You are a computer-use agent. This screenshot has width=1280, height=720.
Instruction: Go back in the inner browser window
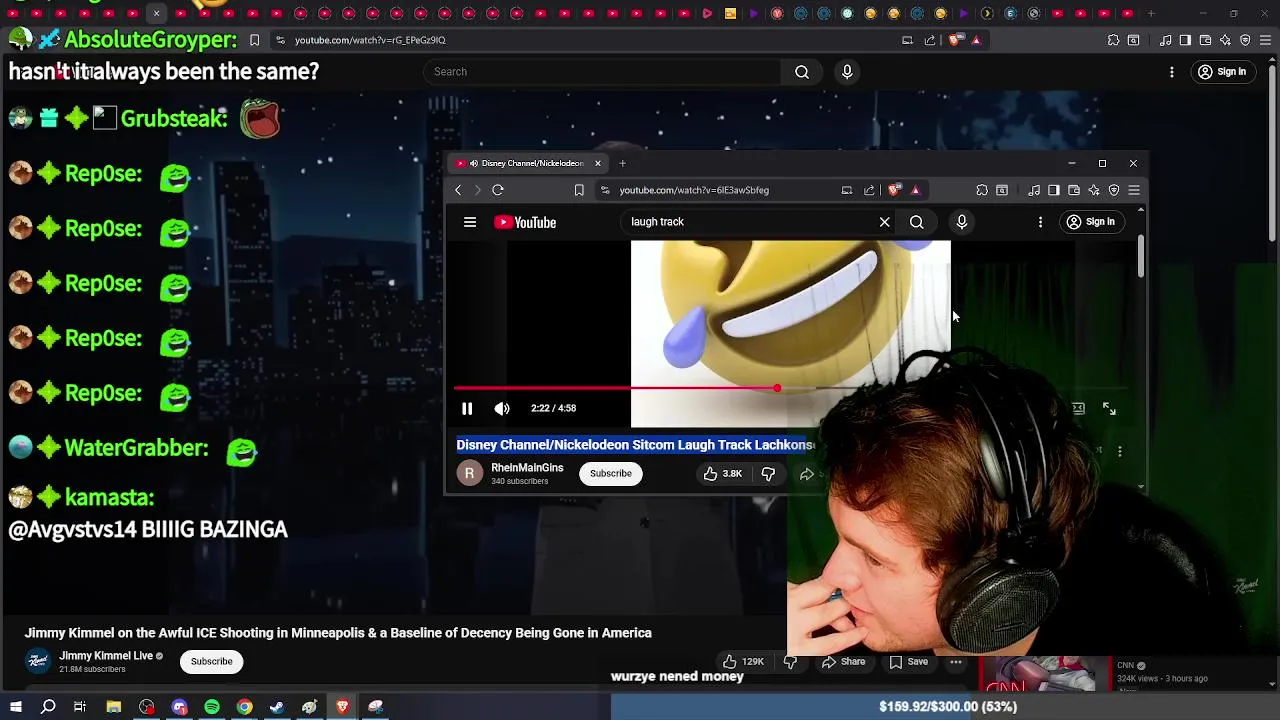pyautogui.click(x=458, y=190)
